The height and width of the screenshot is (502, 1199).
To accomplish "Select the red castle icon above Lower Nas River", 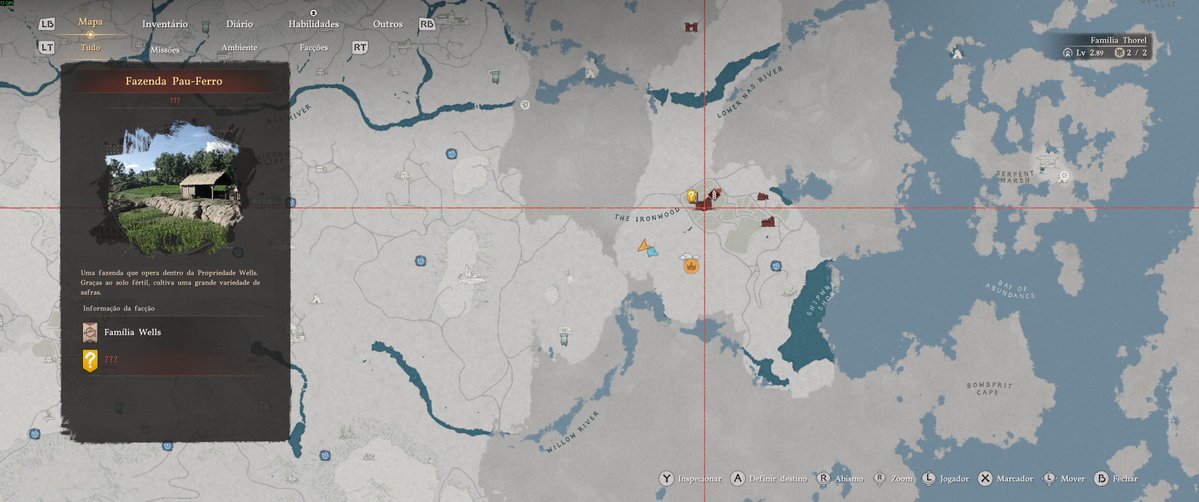I will 691,27.
